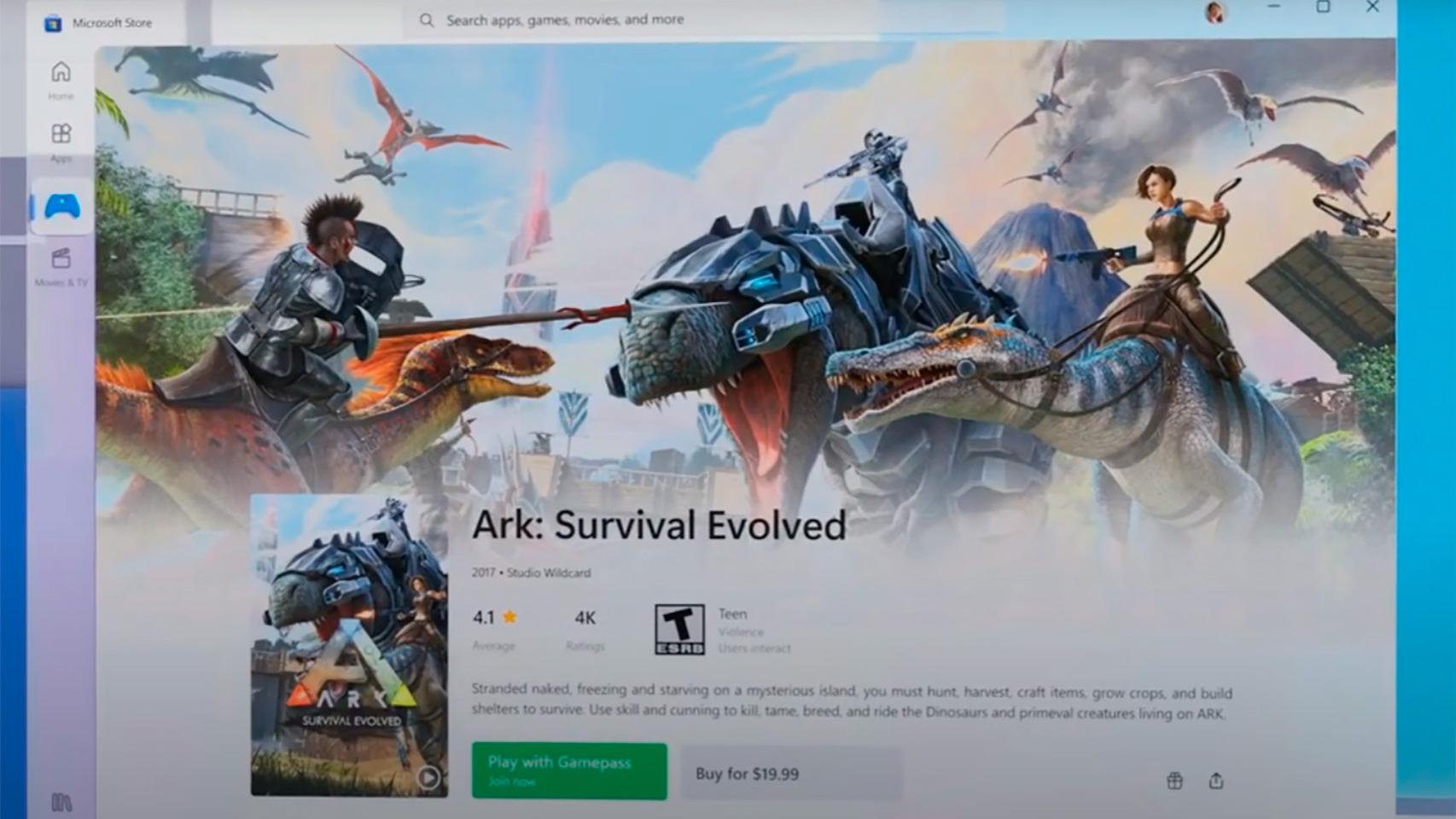Open the Library icon at sidebar bottom
This screenshot has width=1456, height=819.
61,801
